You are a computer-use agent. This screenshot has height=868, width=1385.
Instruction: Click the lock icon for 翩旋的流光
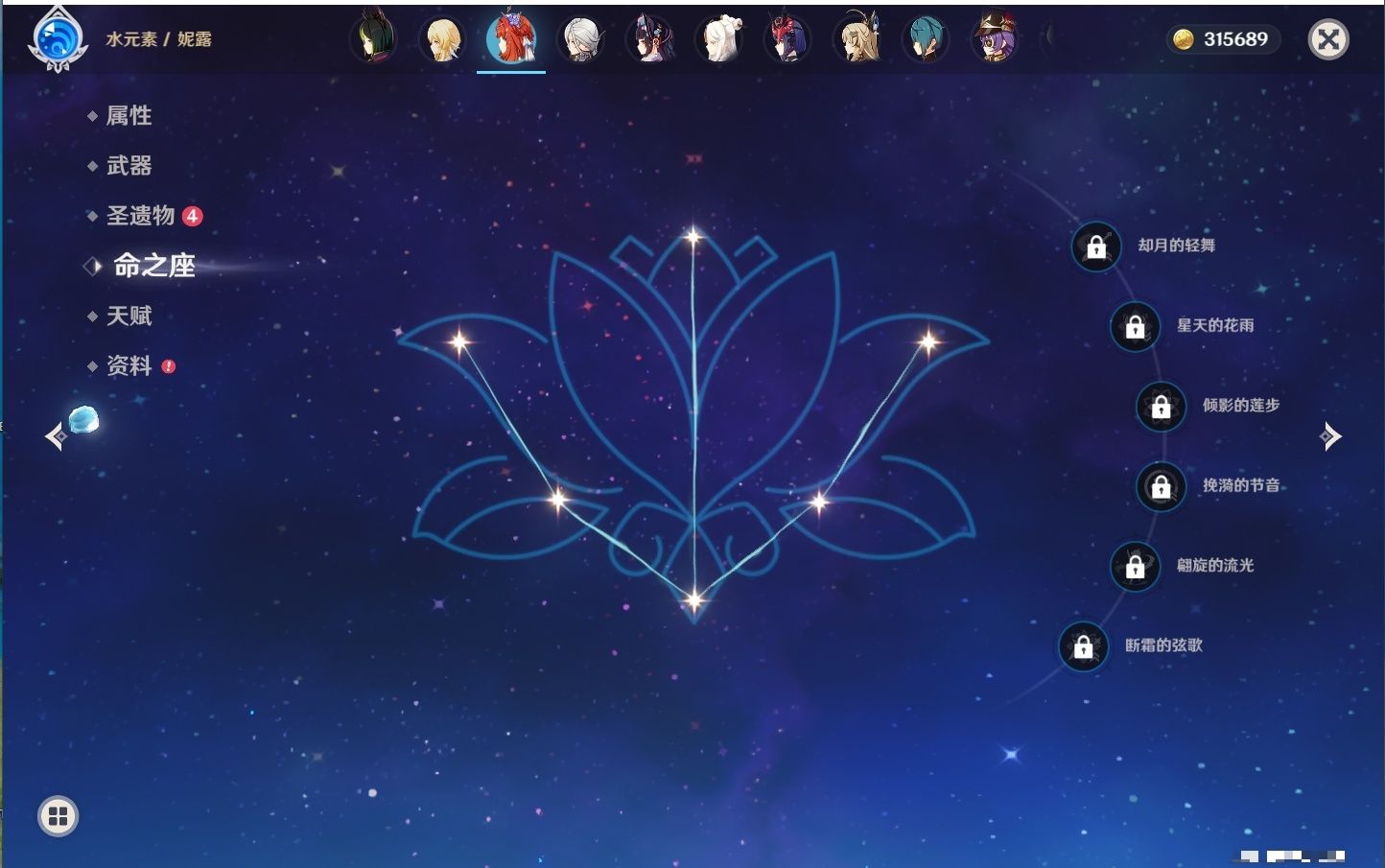tap(1135, 566)
